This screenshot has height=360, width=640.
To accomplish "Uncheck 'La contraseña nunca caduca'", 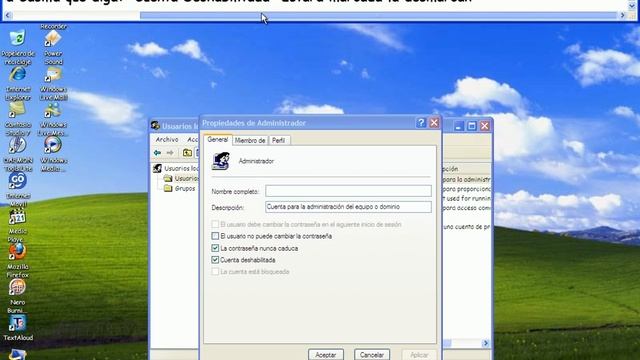I will pos(215,248).
